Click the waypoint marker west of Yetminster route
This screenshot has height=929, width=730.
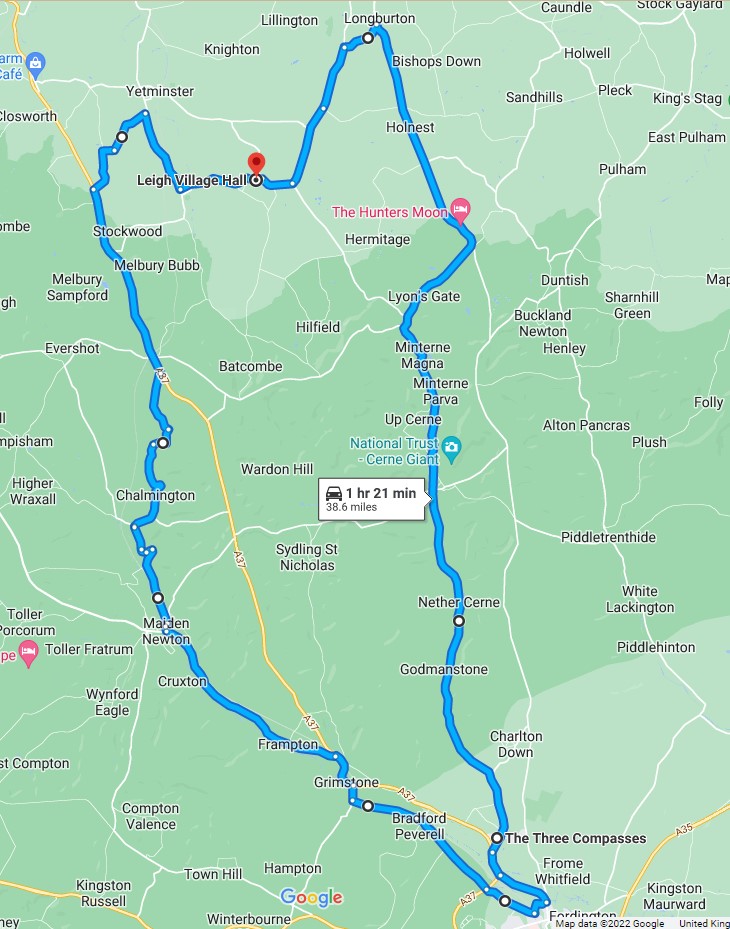click(121, 137)
